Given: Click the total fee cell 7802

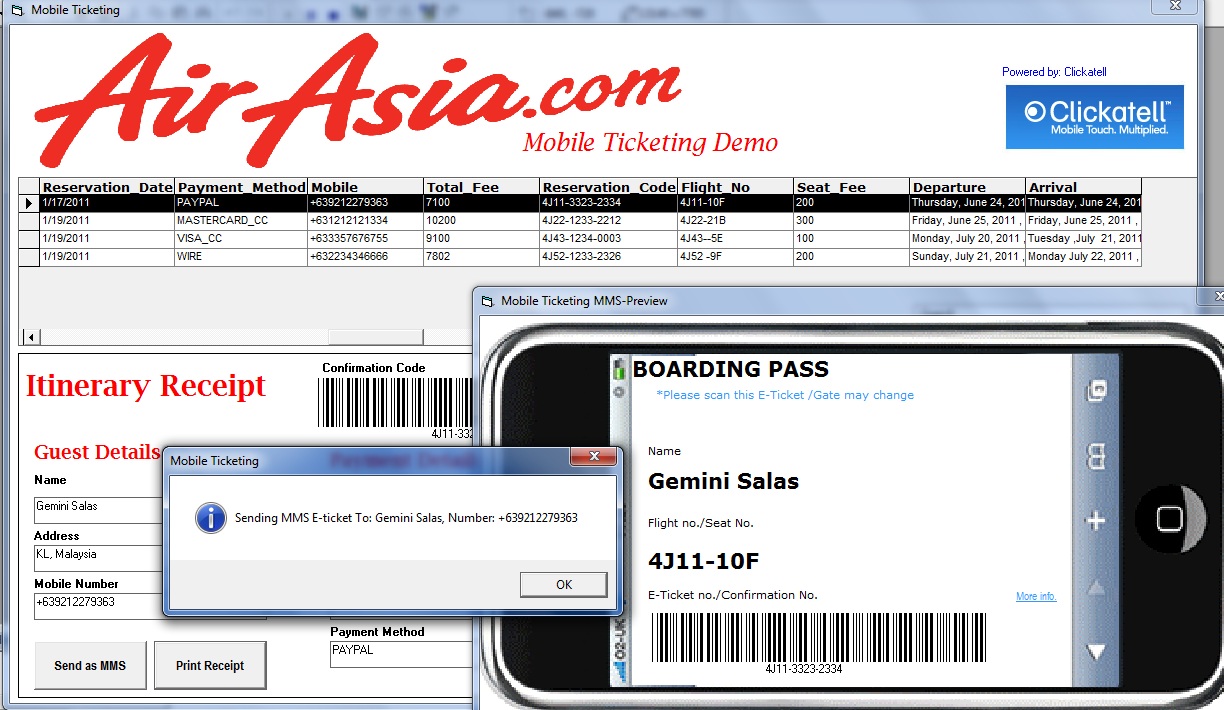Looking at the screenshot, I should (x=481, y=257).
